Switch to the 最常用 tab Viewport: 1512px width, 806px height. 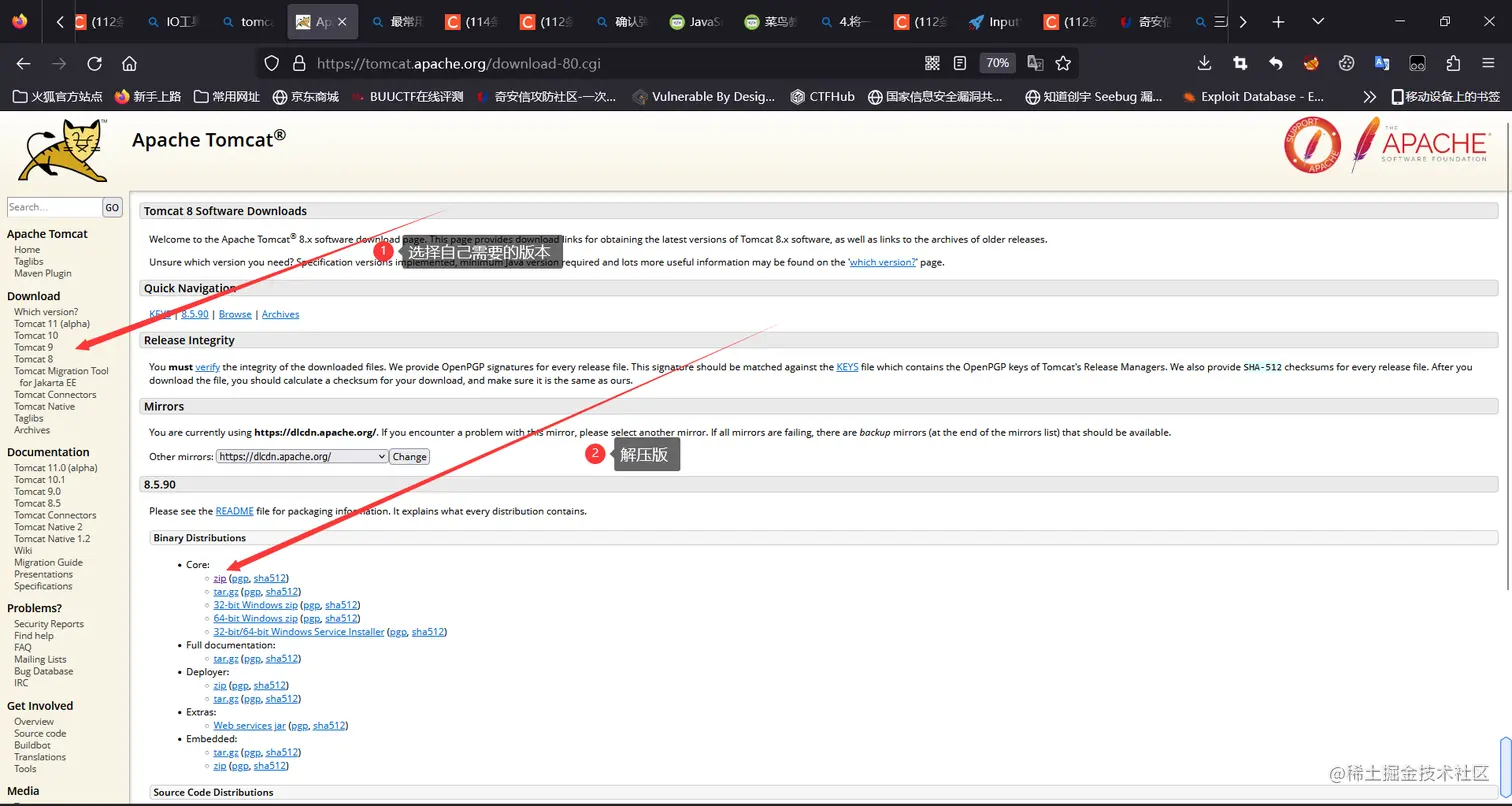[398, 22]
